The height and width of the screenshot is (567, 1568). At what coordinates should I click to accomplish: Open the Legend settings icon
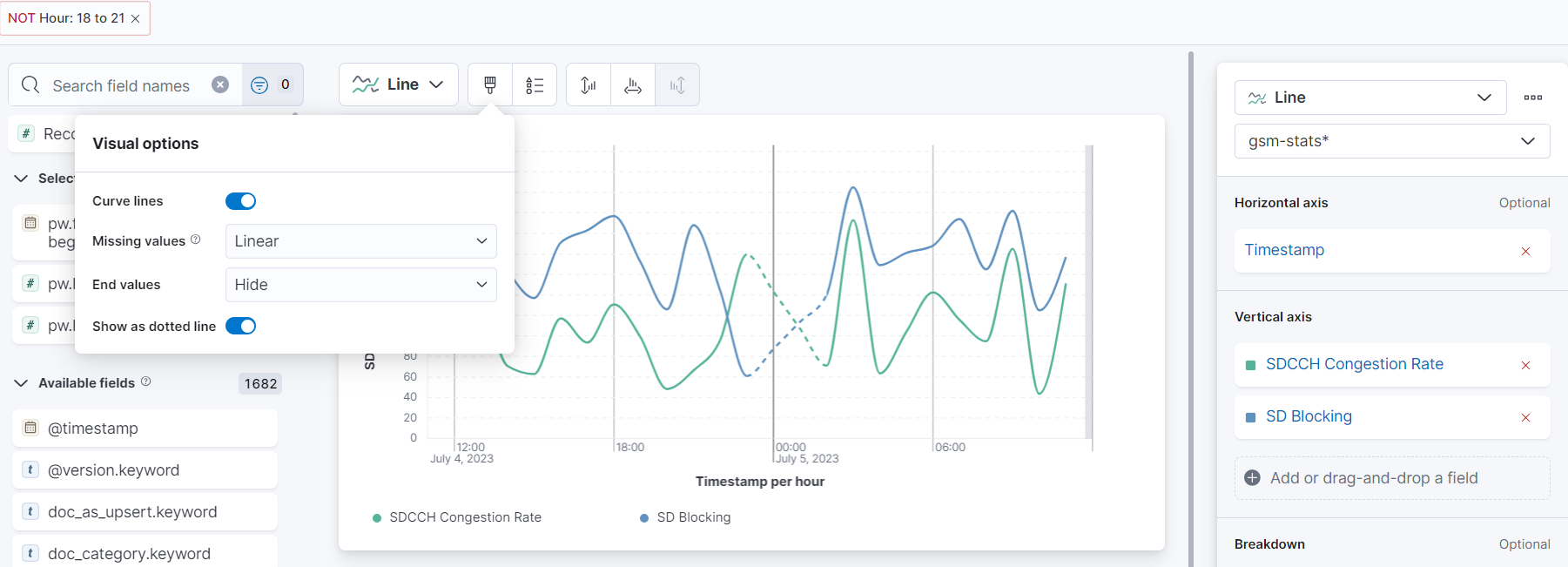point(535,84)
